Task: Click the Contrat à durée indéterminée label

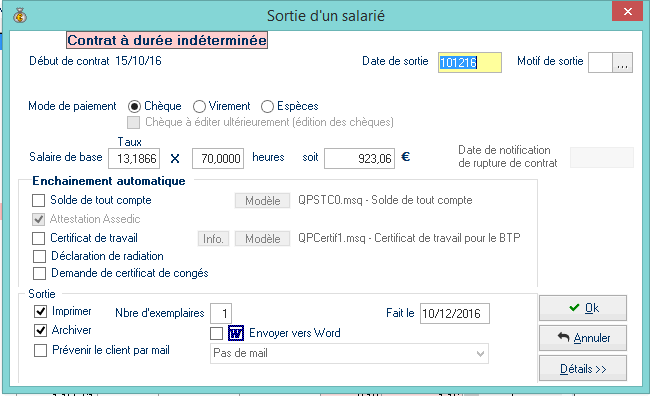Action: (x=167, y=40)
